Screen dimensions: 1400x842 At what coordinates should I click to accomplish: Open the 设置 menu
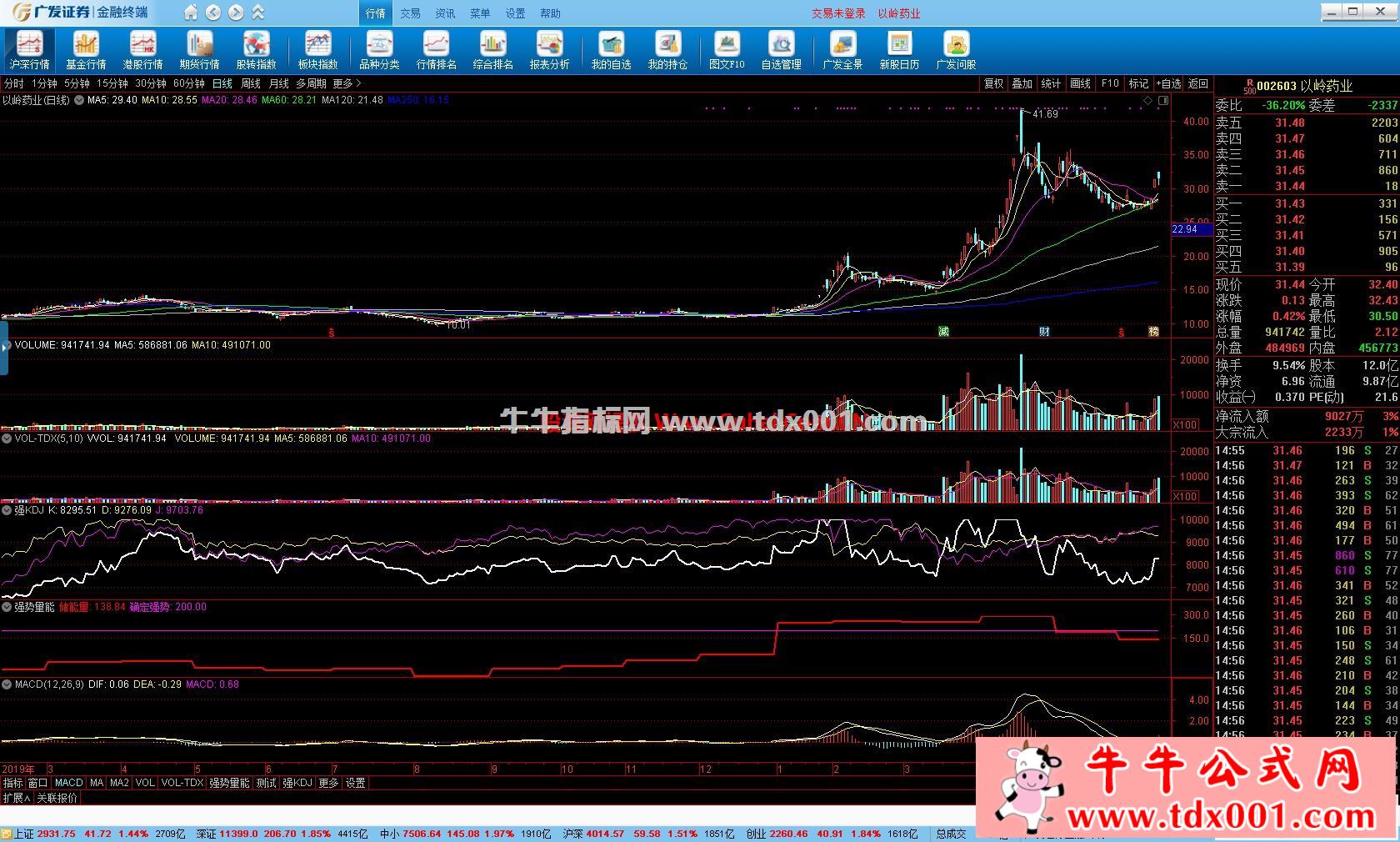pyautogui.click(x=515, y=13)
